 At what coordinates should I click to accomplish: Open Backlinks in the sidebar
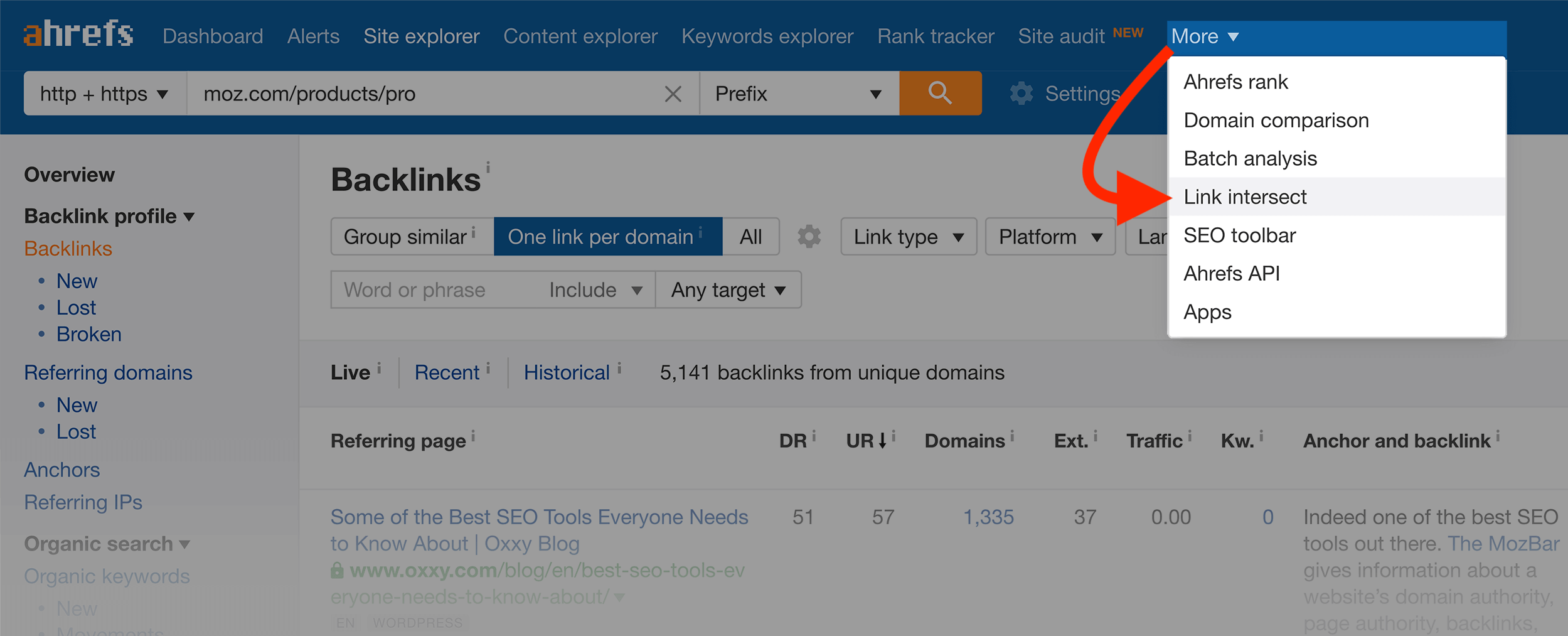[x=68, y=249]
